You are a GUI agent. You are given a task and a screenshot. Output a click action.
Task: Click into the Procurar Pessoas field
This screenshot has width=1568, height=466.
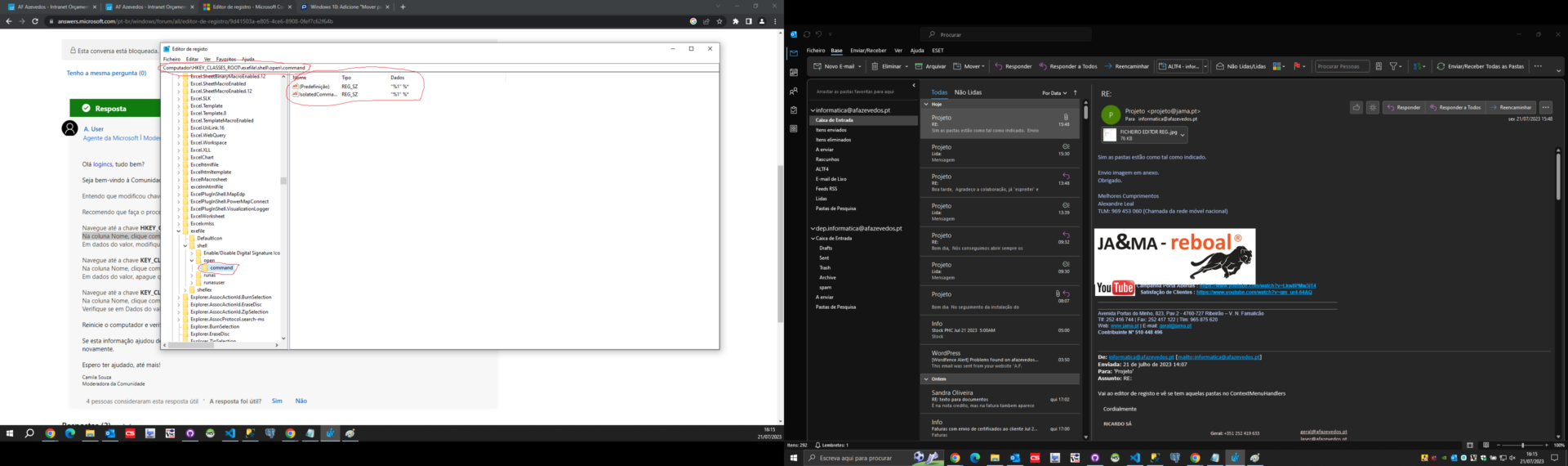coord(1341,66)
